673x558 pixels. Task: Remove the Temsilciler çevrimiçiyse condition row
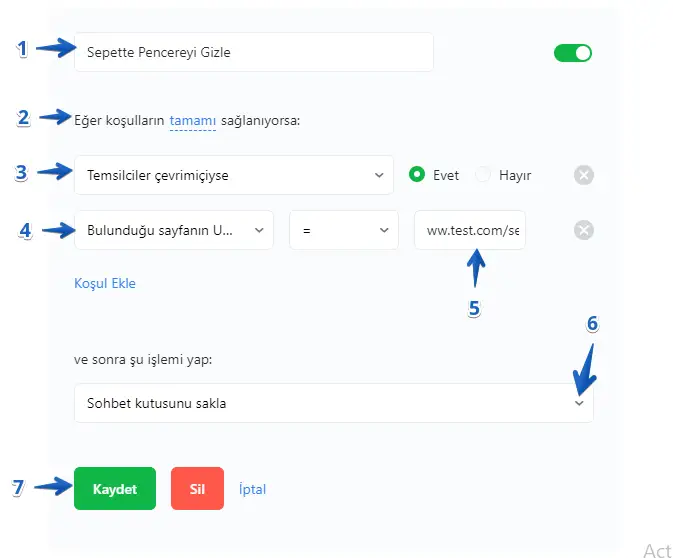tap(584, 175)
